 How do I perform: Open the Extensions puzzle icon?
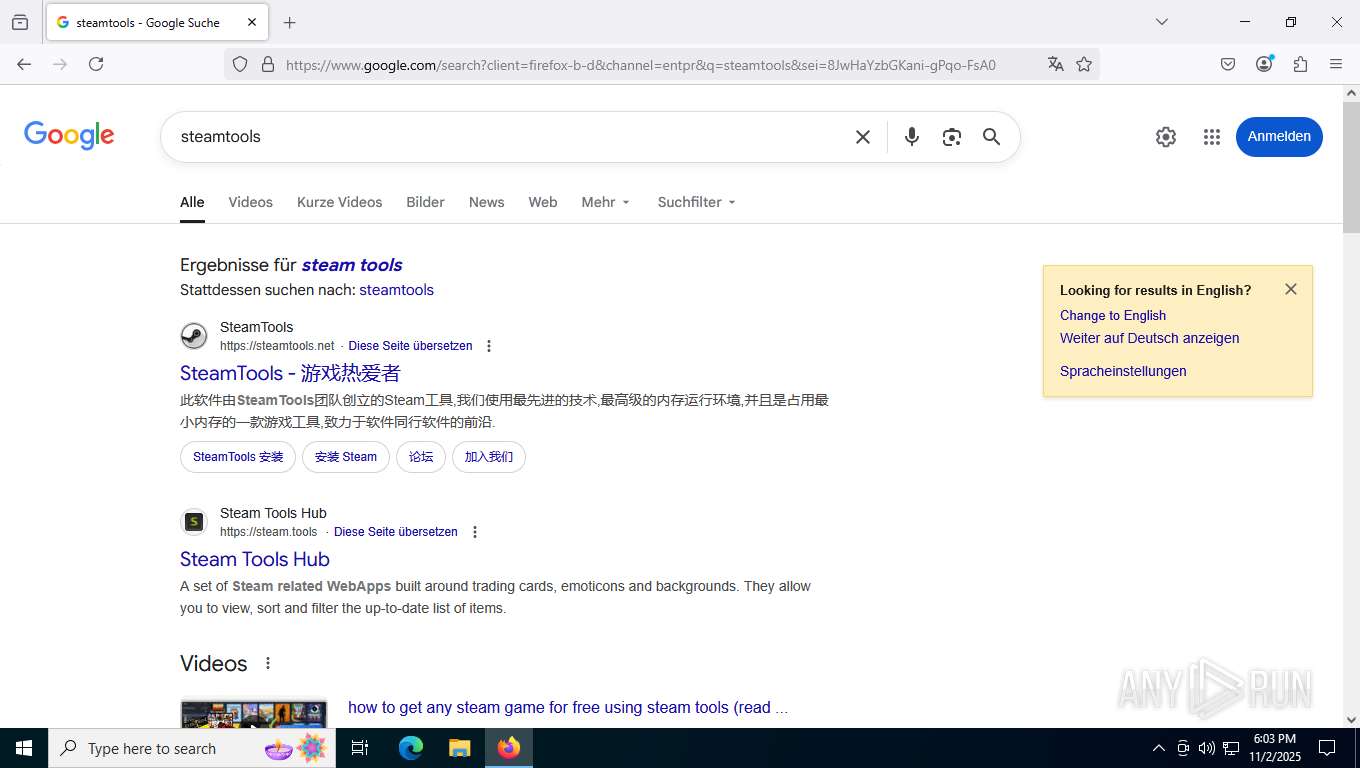tap(1300, 64)
